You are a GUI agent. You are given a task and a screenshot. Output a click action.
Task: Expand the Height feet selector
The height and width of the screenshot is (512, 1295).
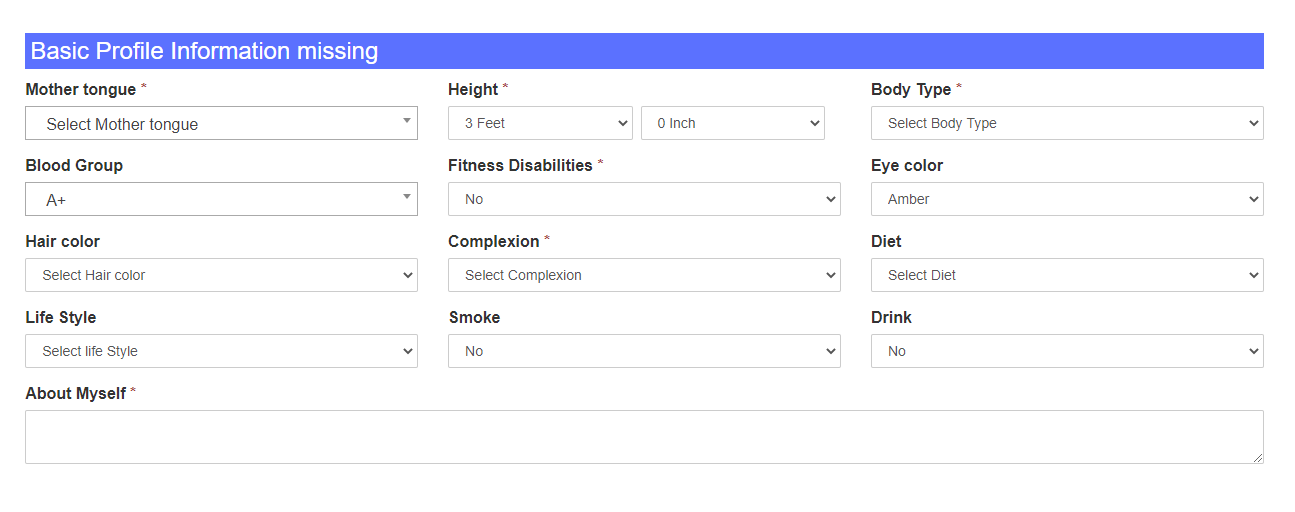[x=540, y=123]
